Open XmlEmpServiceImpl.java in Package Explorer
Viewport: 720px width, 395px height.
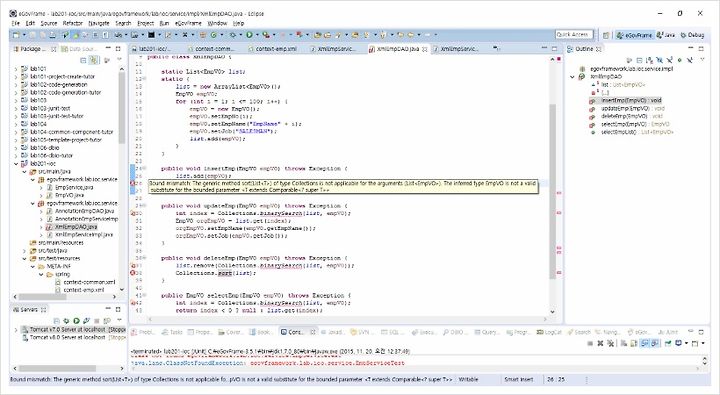(x=84, y=234)
